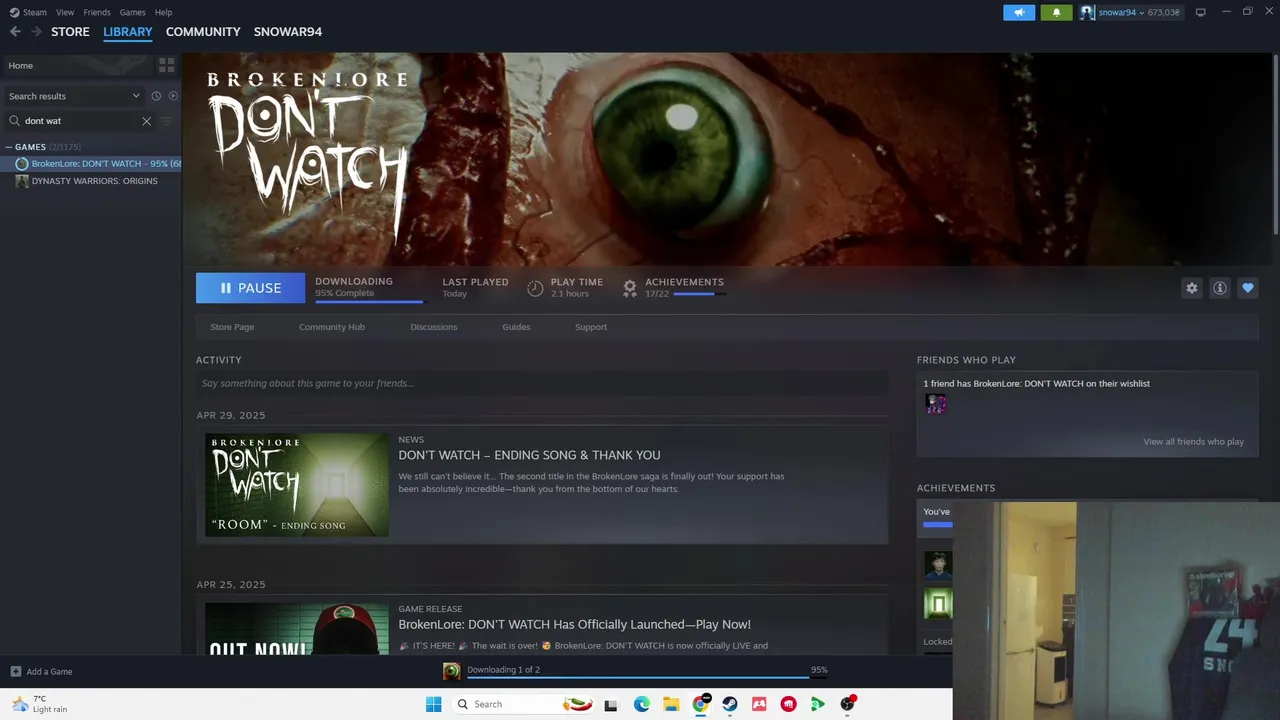This screenshot has height=720, width=1280.
Task: Go to the STORE tab
Action: coord(70,32)
